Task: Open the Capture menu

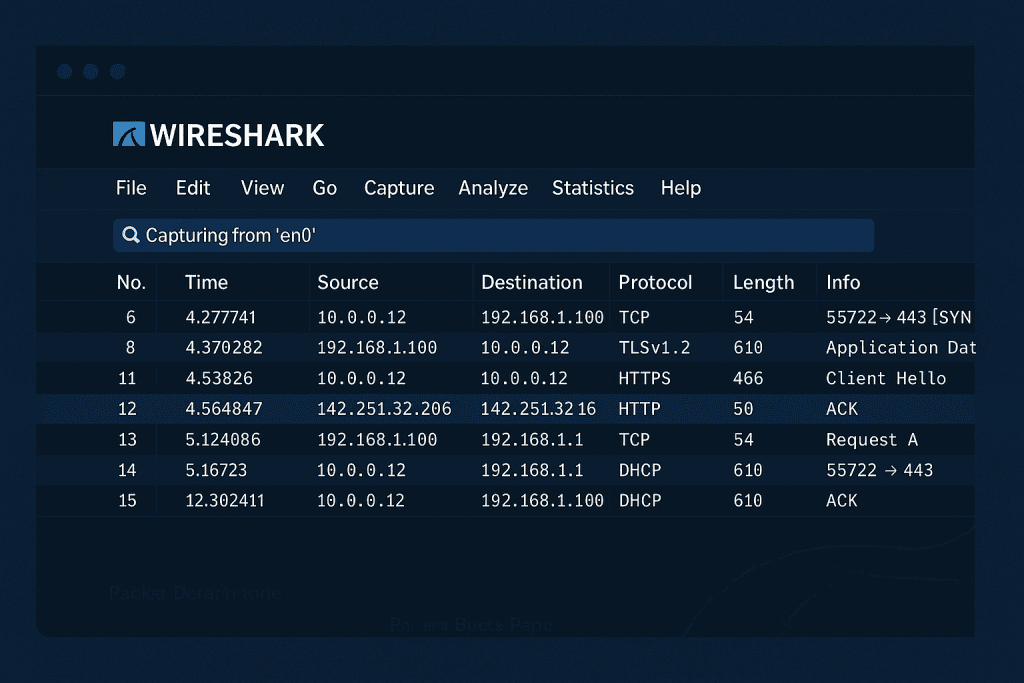Action: click(x=399, y=188)
